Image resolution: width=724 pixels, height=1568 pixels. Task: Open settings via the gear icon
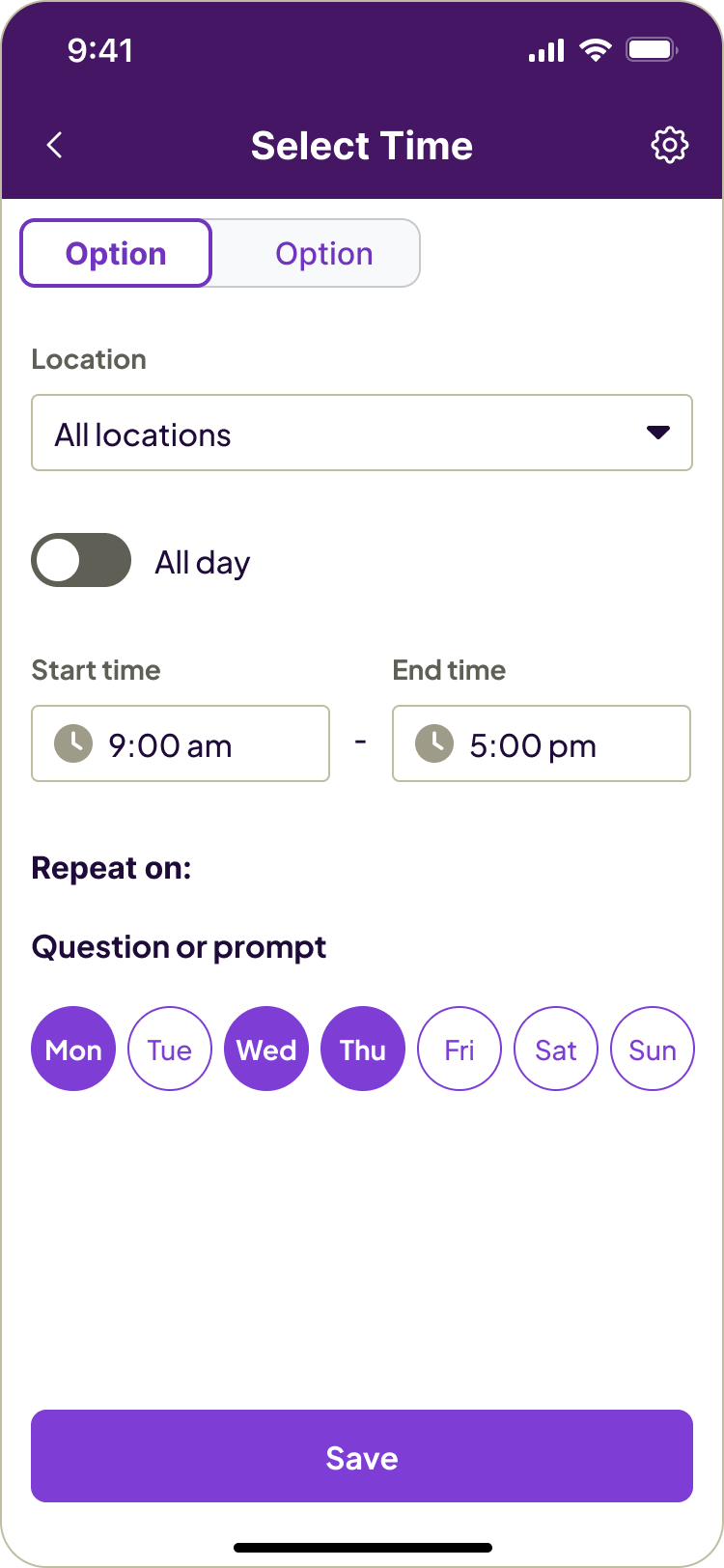click(669, 146)
